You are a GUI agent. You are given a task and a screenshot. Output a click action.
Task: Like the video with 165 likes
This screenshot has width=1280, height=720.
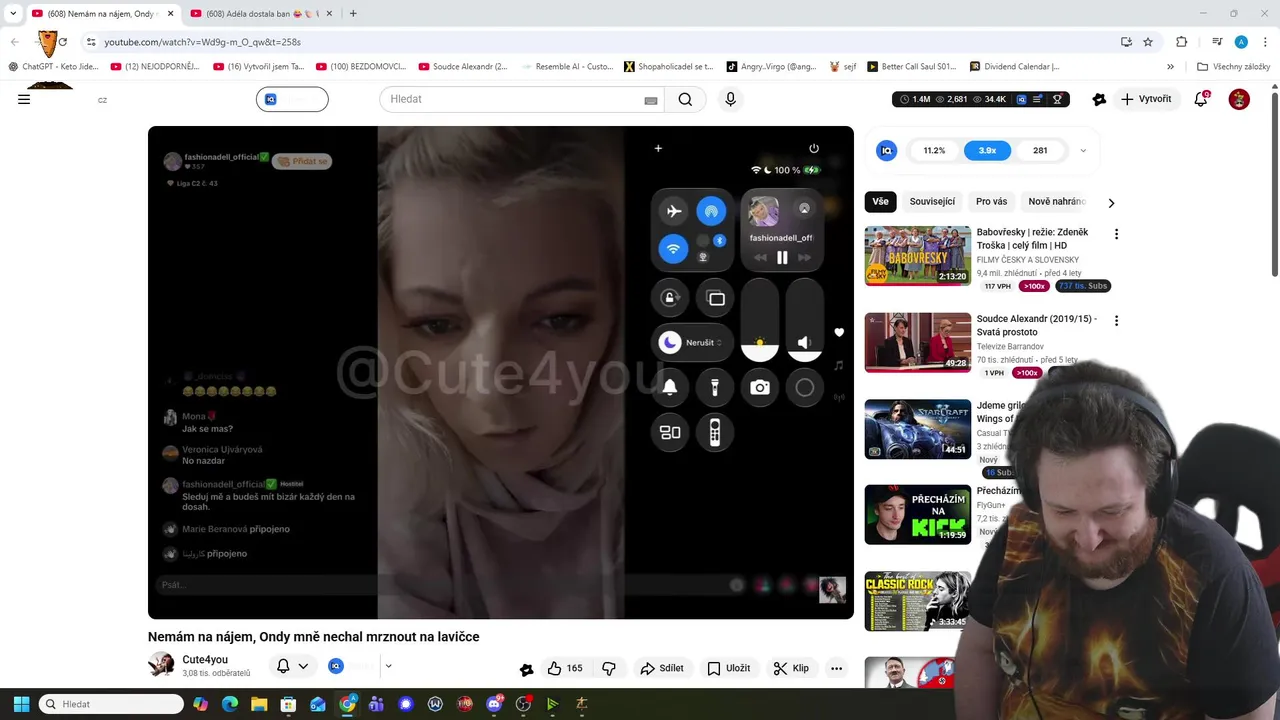pyautogui.click(x=564, y=668)
